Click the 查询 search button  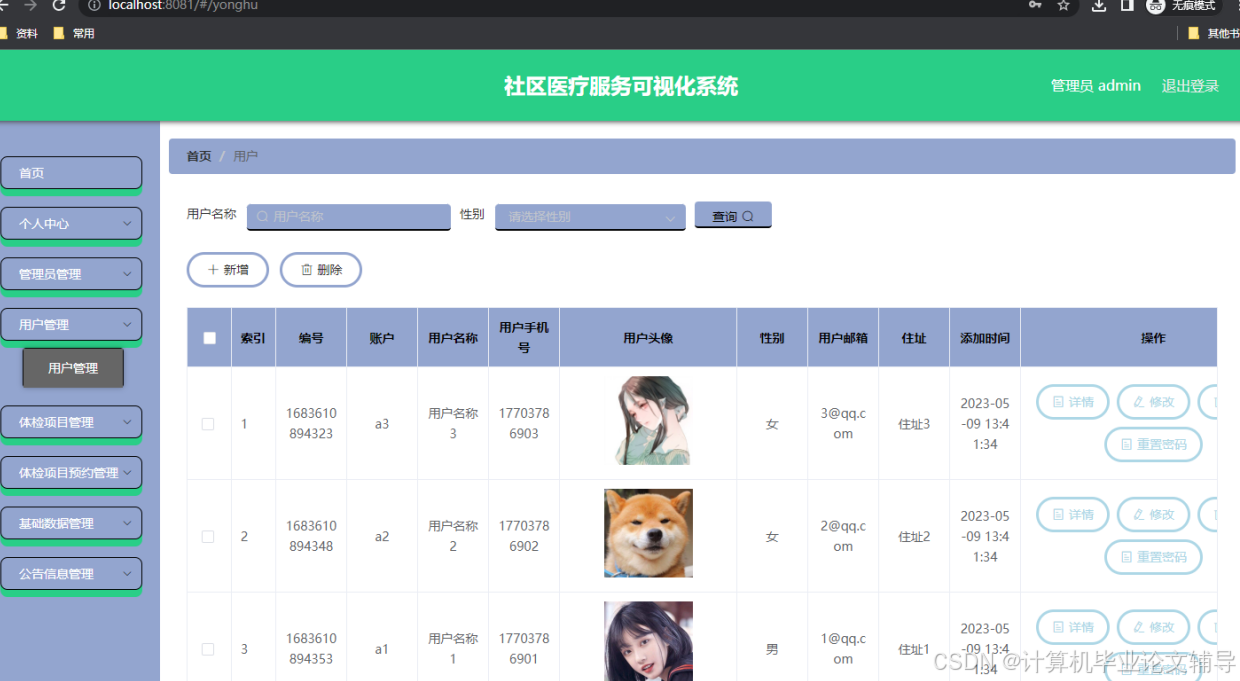tap(732, 214)
